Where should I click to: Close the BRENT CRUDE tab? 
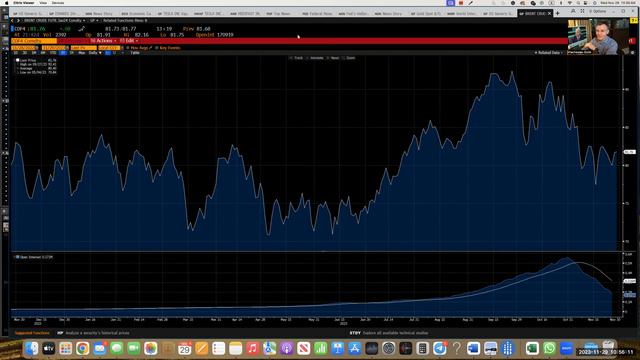coord(549,13)
